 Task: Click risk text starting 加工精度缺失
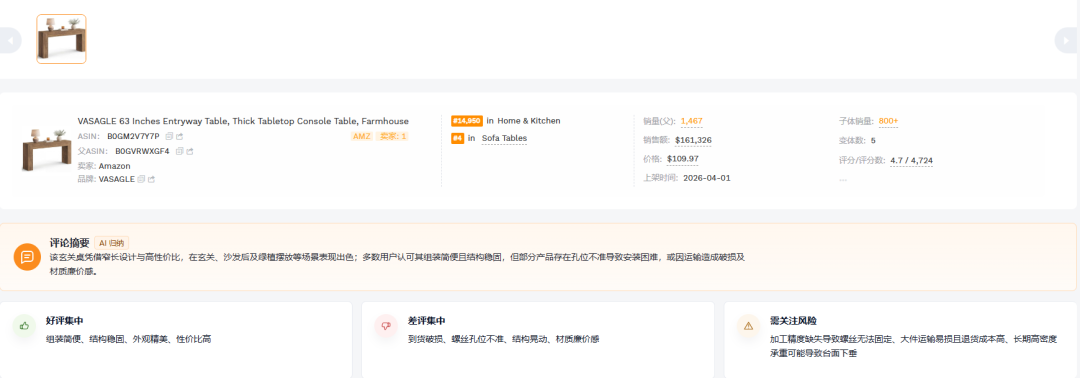914,346
